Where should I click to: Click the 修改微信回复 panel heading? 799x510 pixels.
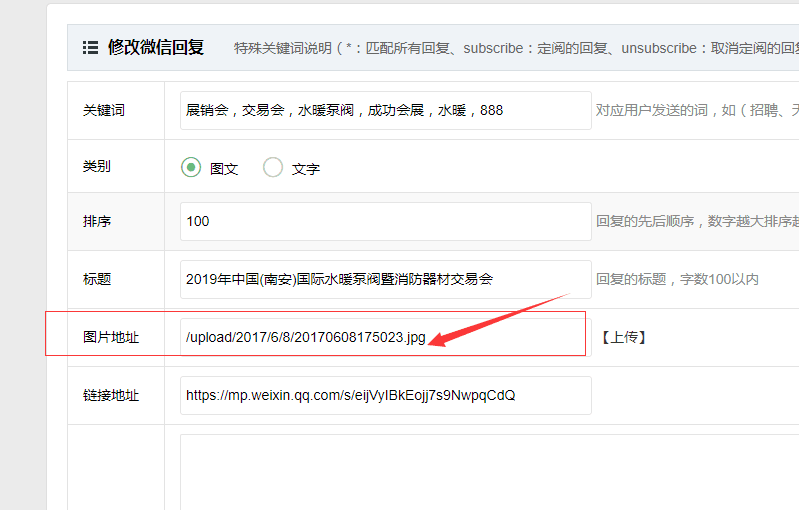(x=155, y=47)
